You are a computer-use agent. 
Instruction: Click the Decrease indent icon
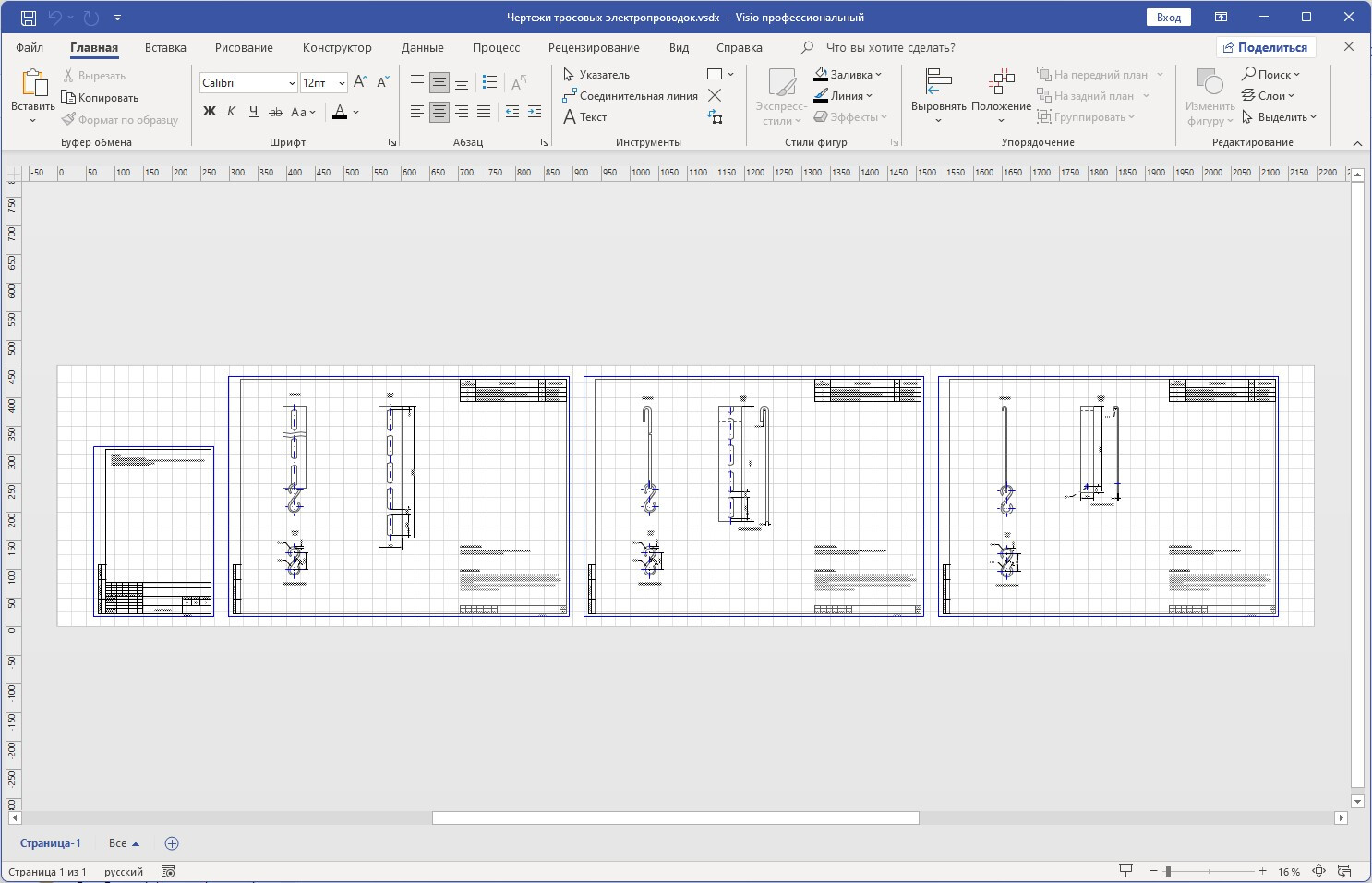[511, 112]
